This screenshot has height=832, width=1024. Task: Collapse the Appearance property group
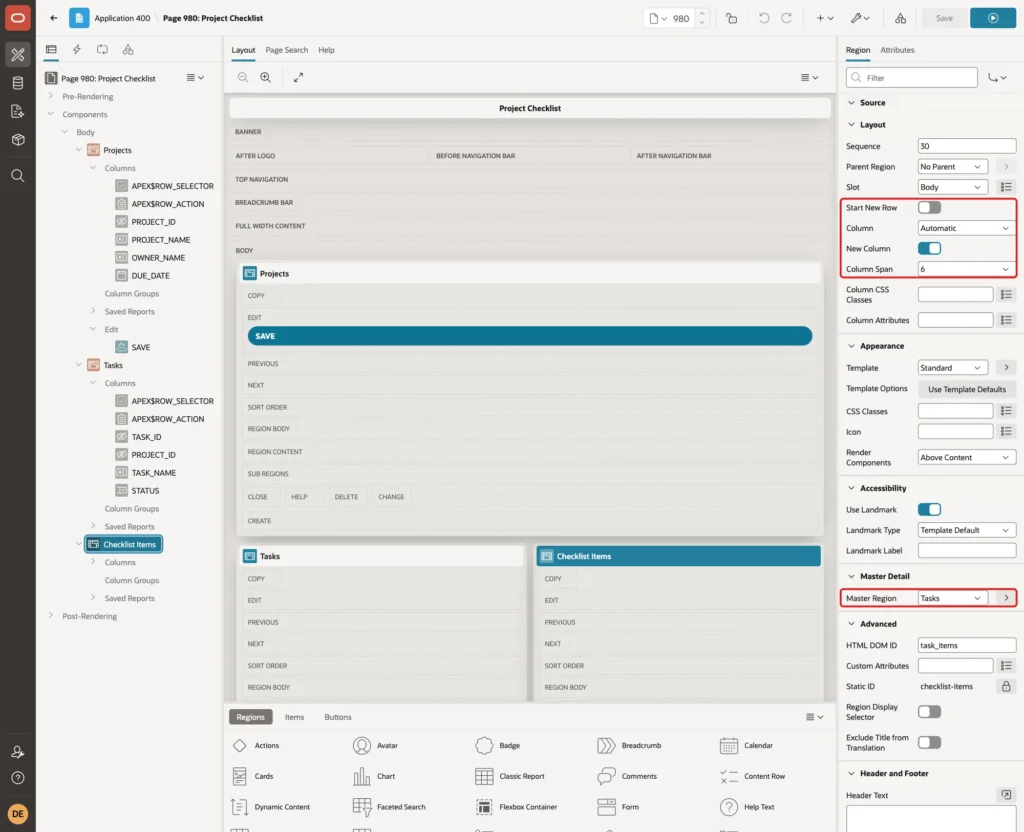click(x=851, y=346)
